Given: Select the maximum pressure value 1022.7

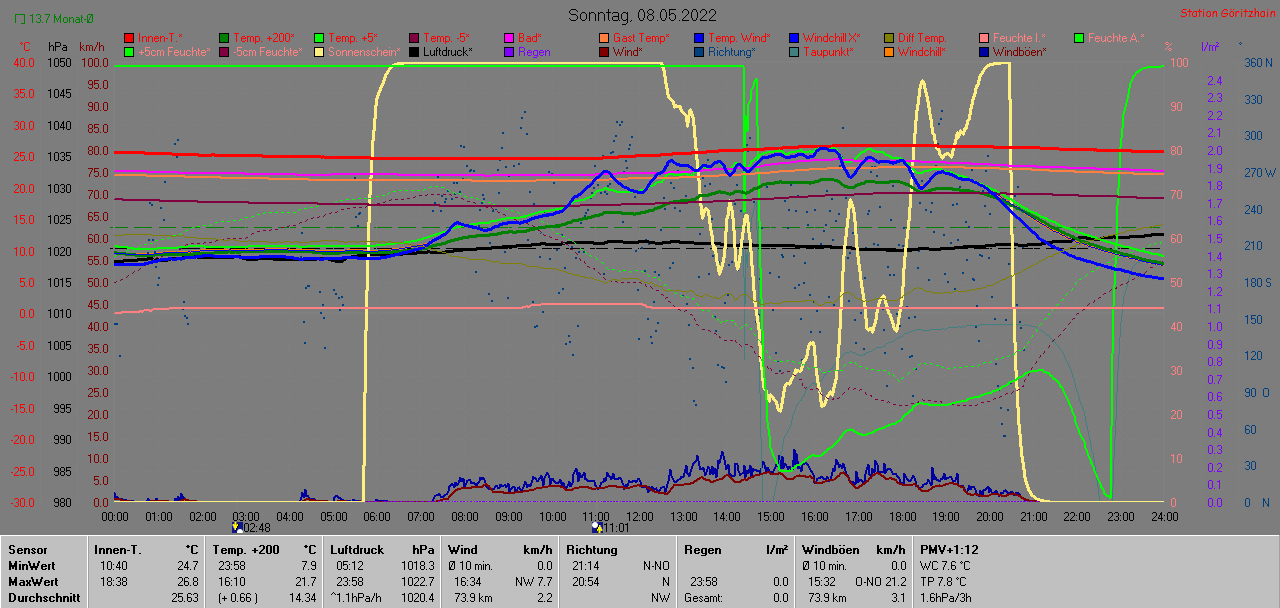Looking at the screenshot, I should (417, 582).
